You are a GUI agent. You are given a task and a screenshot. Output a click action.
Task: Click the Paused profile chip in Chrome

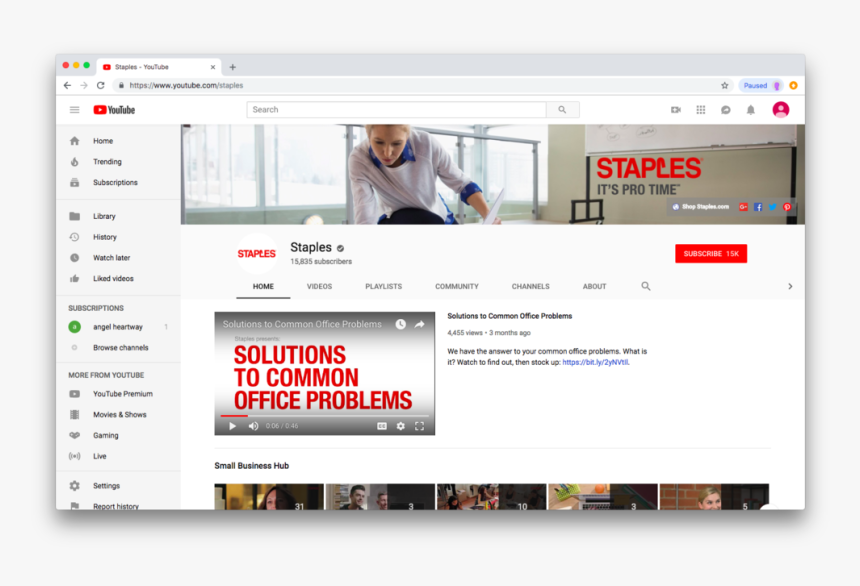point(761,85)
